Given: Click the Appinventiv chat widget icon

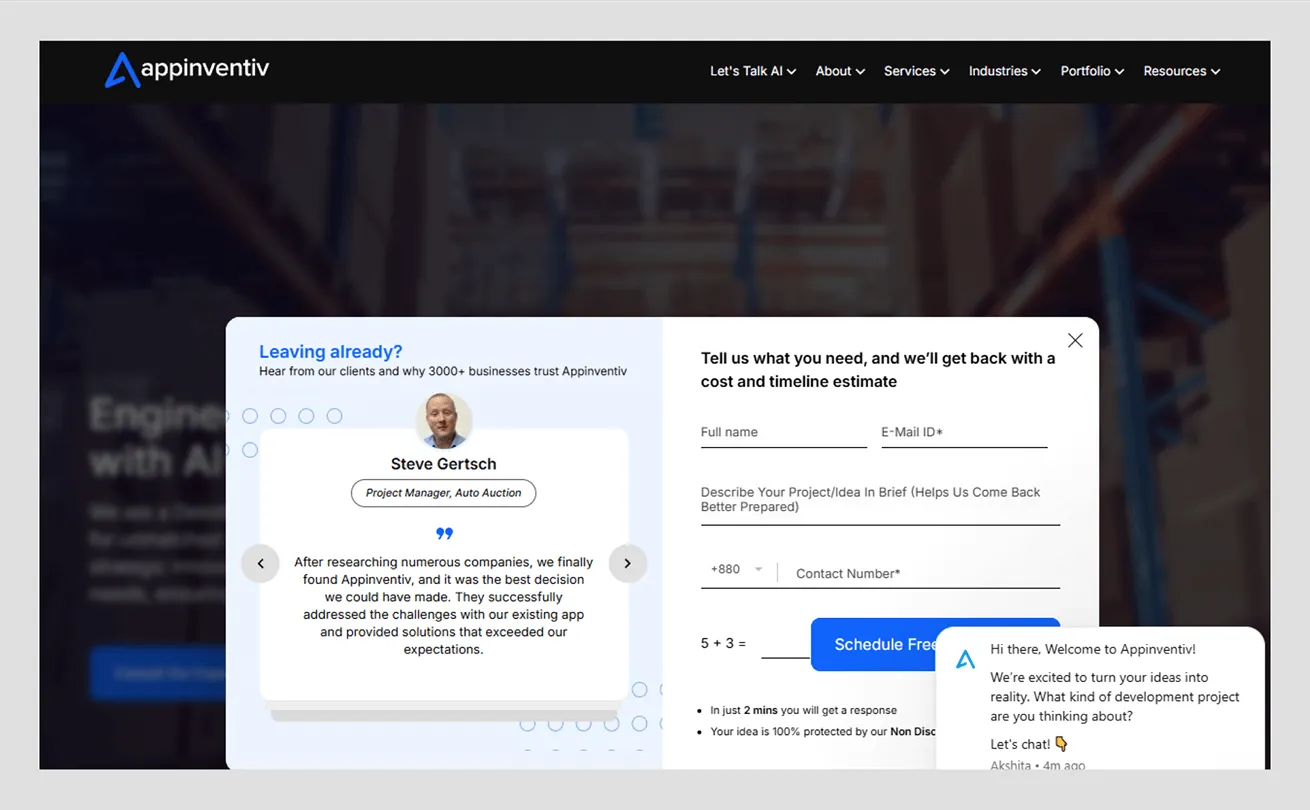Looking at the screenshot, I should pyautogui.click(x=965, y=660).
